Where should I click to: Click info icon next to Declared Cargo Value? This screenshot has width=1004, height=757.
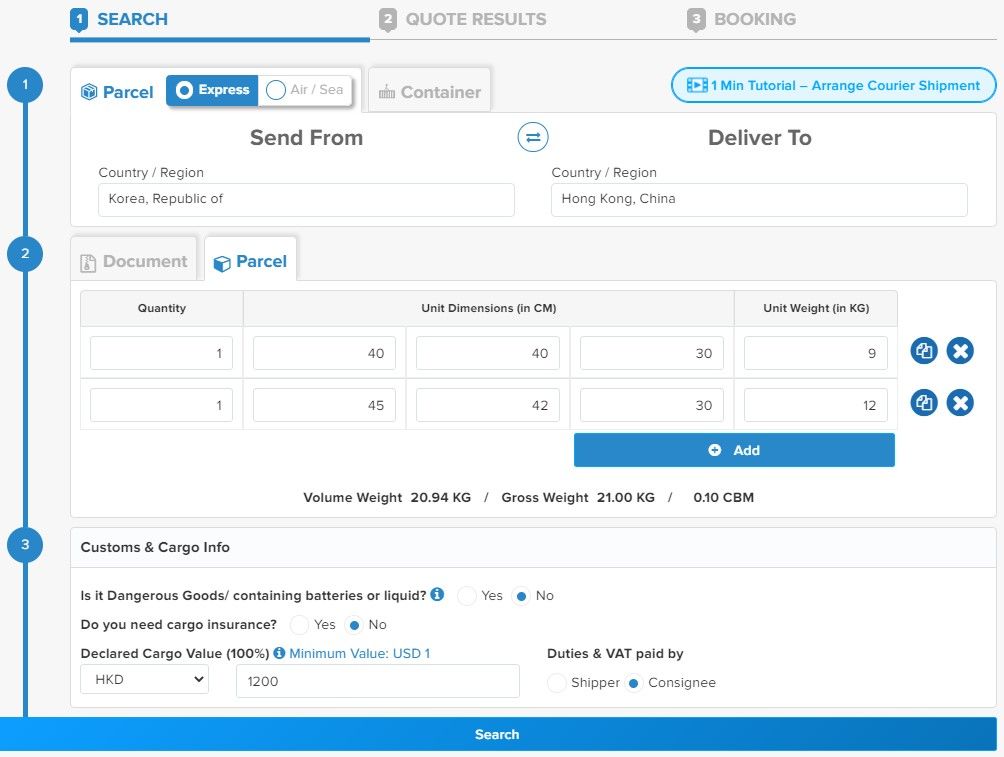pyautogui.click(x=279, y=653)
